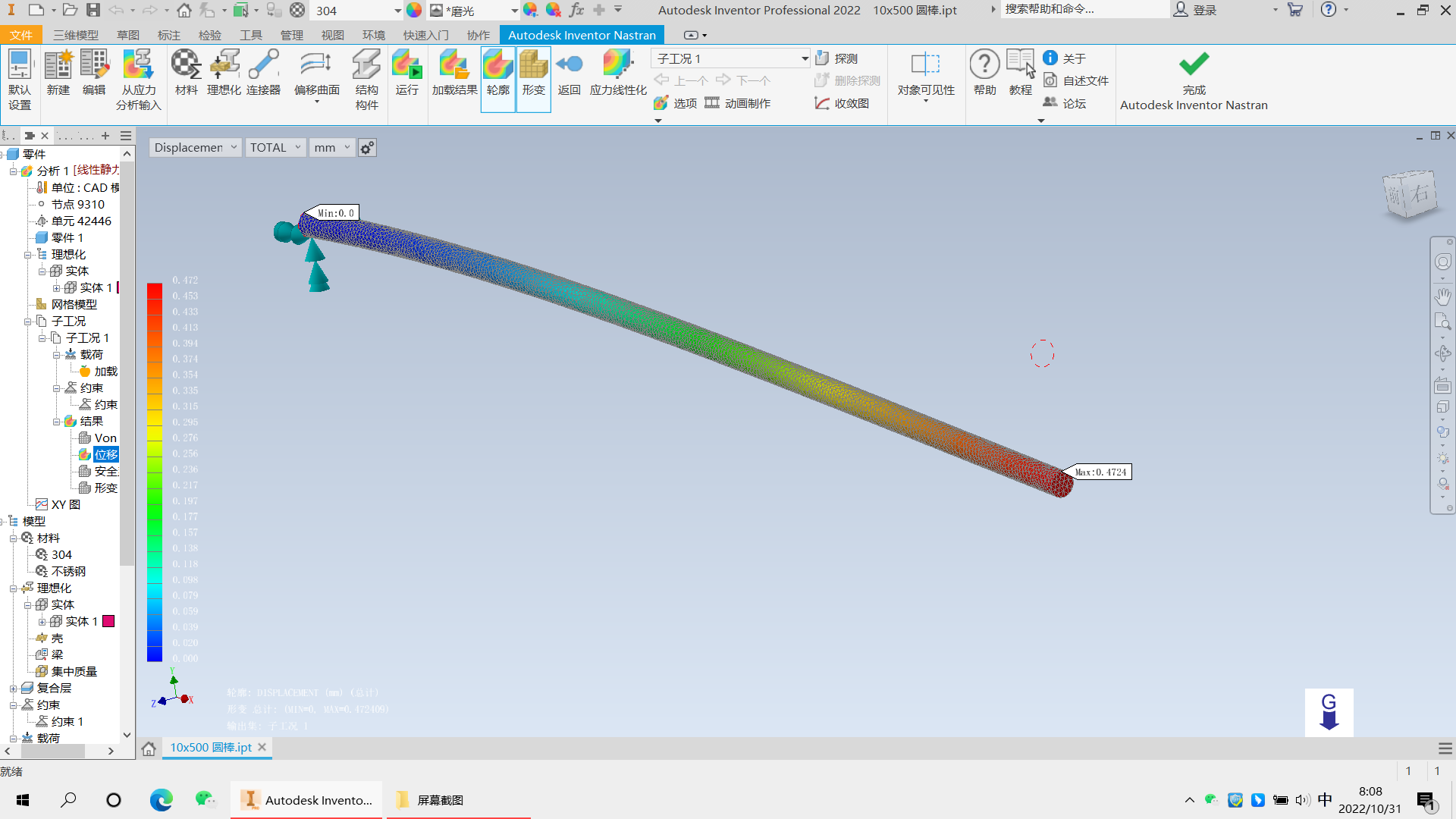The height and width of the screenshot is (819, 1456).
Task: Close the 10x500 圆棒.ipt document tab
Action: (x=262, y=747)
